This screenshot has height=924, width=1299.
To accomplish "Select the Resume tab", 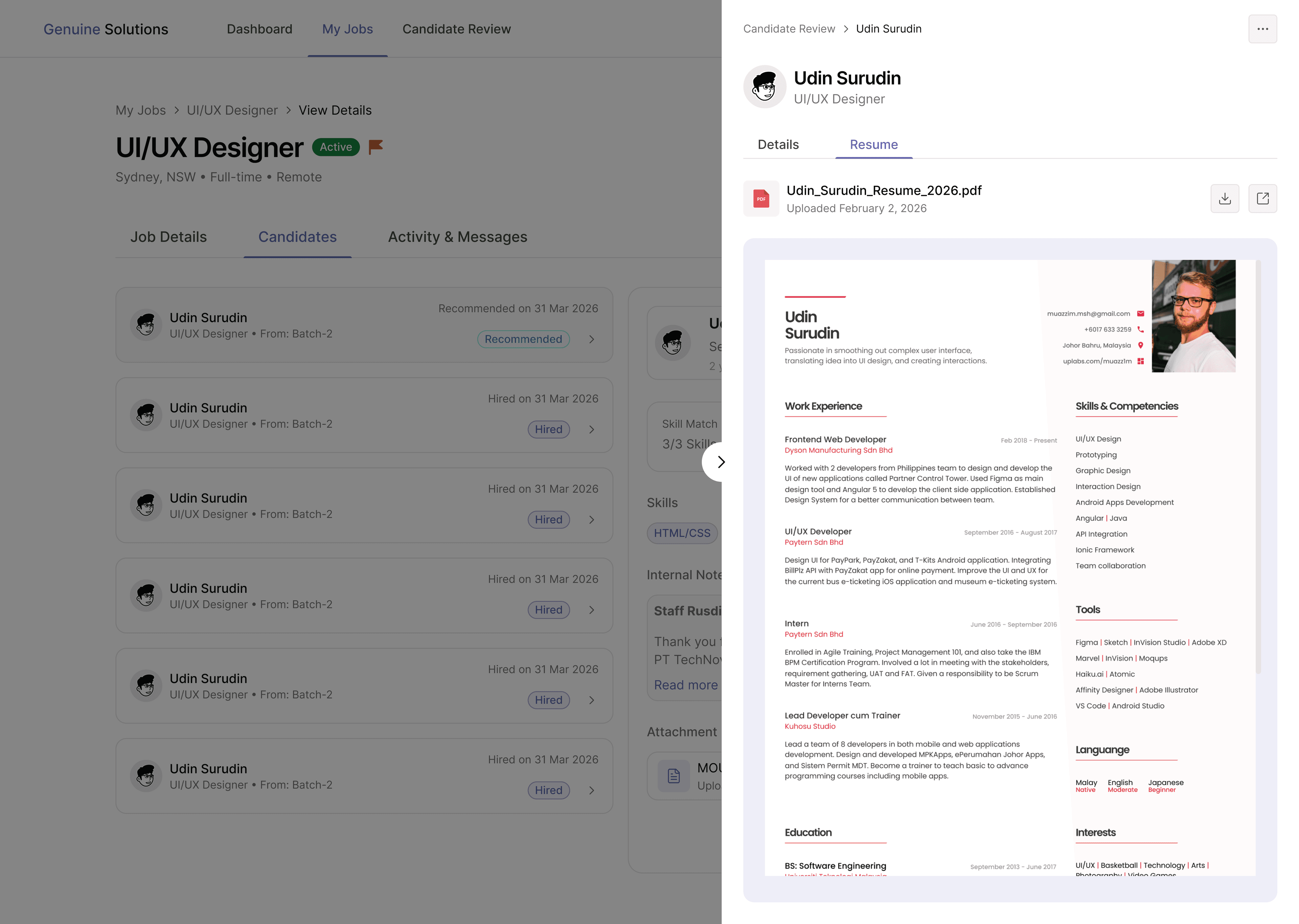I will pyautogui.click(x=873, y=144).
